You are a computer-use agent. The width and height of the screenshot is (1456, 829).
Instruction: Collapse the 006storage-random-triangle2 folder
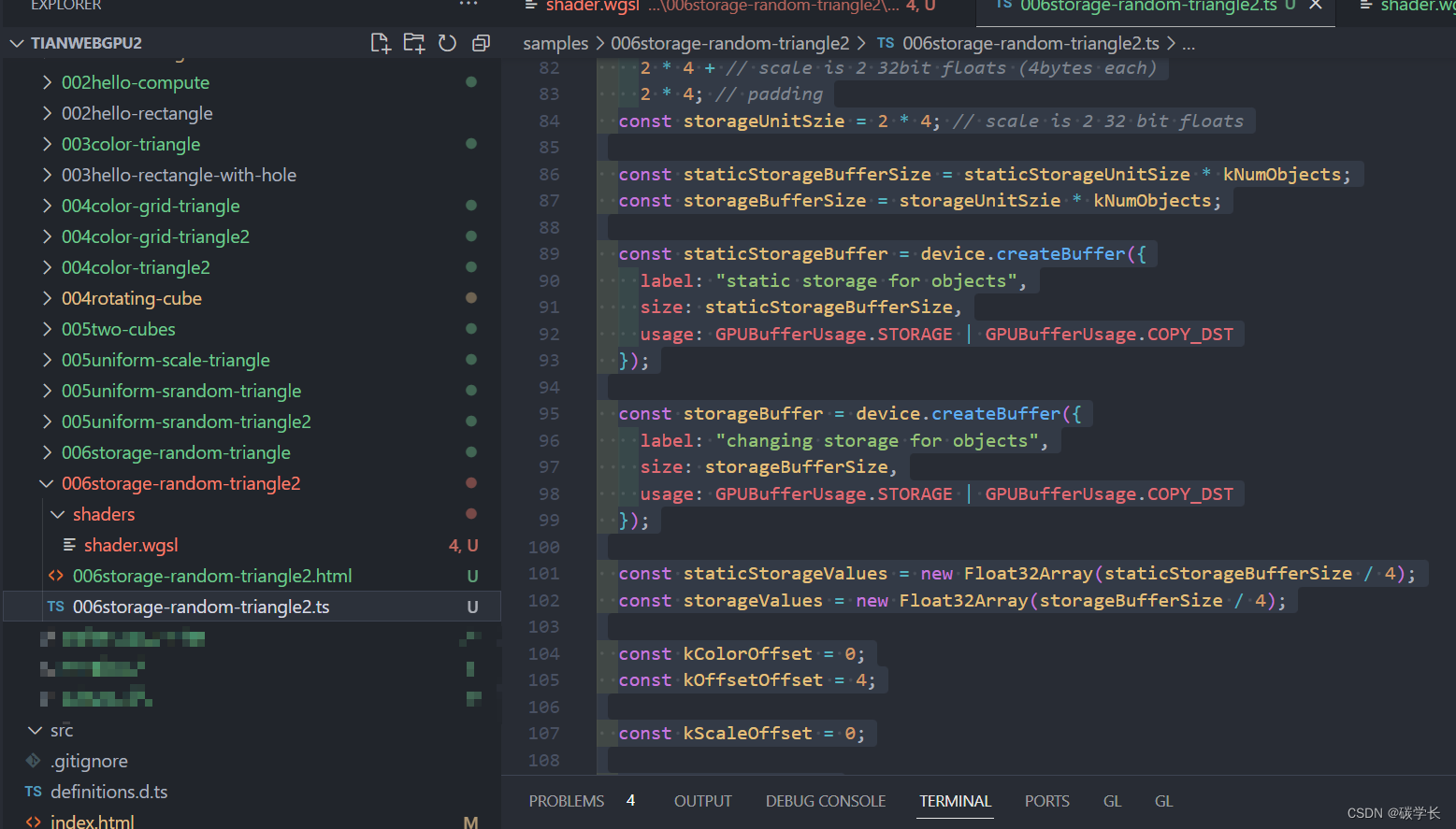pyautogui.click(x=47, y=483)
